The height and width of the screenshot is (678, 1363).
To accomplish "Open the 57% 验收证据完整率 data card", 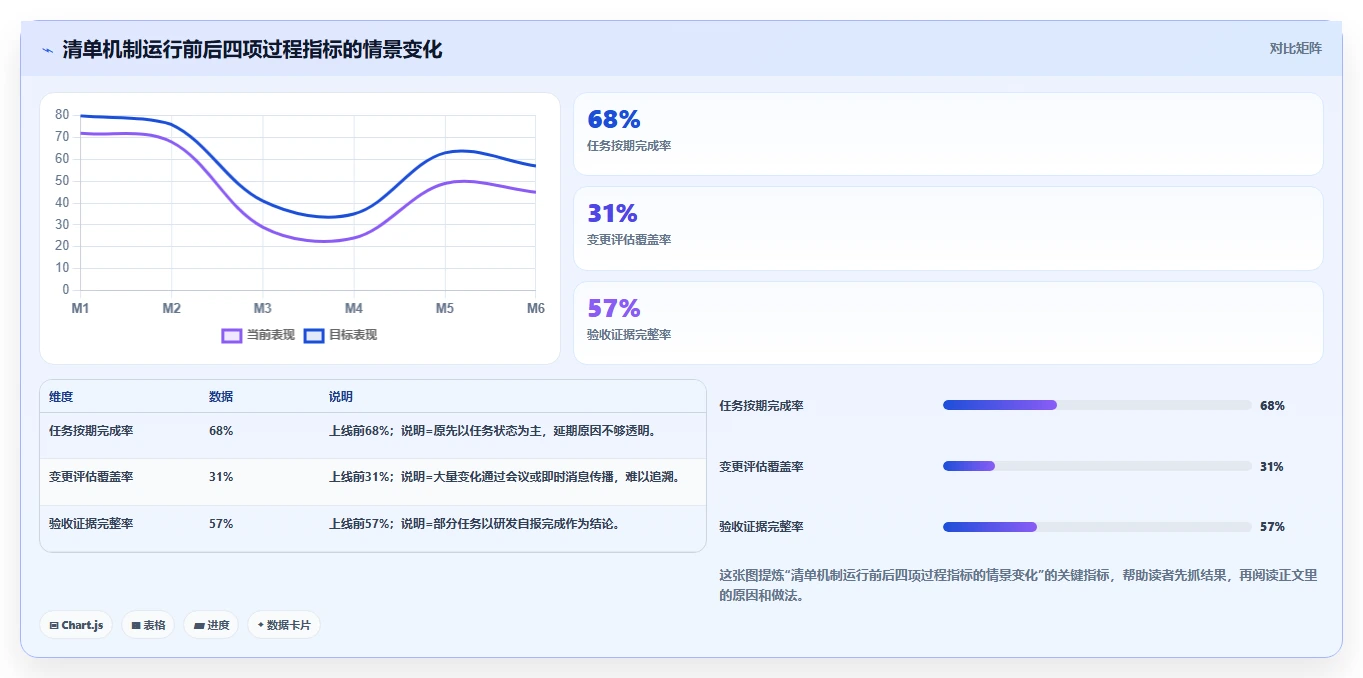I will (x=948, y=323).
